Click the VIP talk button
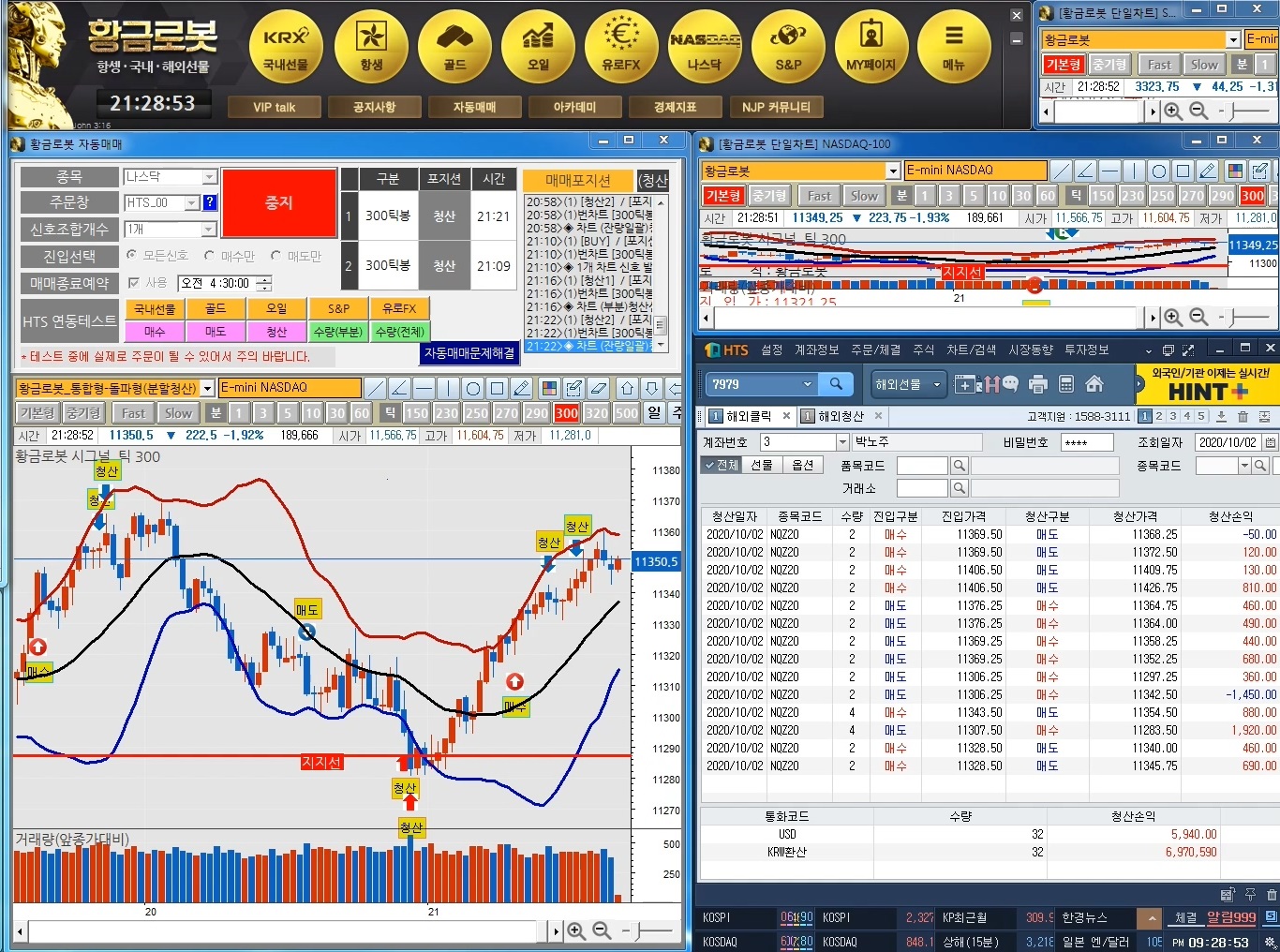 tap(274, 107)
